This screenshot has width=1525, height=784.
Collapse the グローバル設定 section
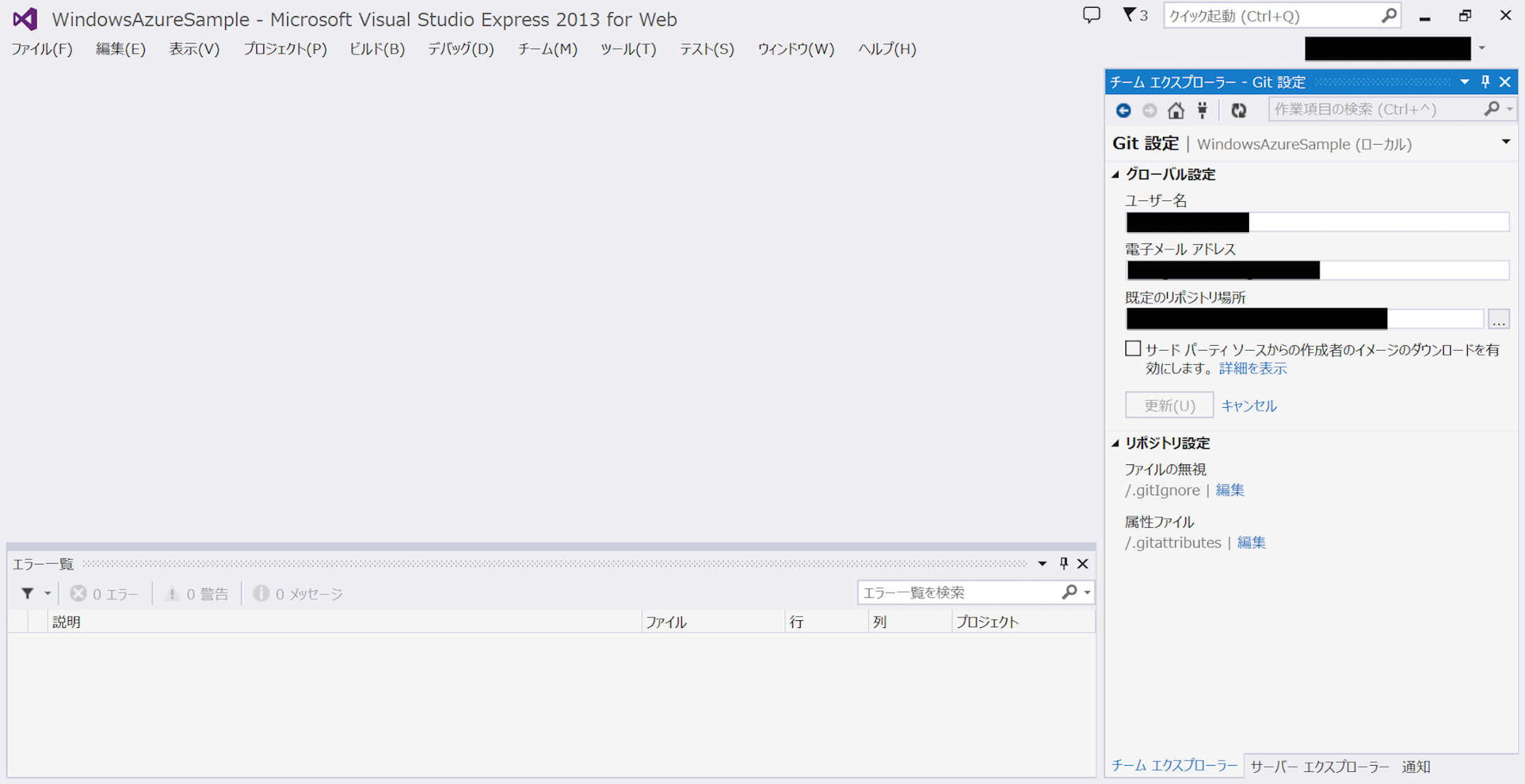pos(1116,174)
